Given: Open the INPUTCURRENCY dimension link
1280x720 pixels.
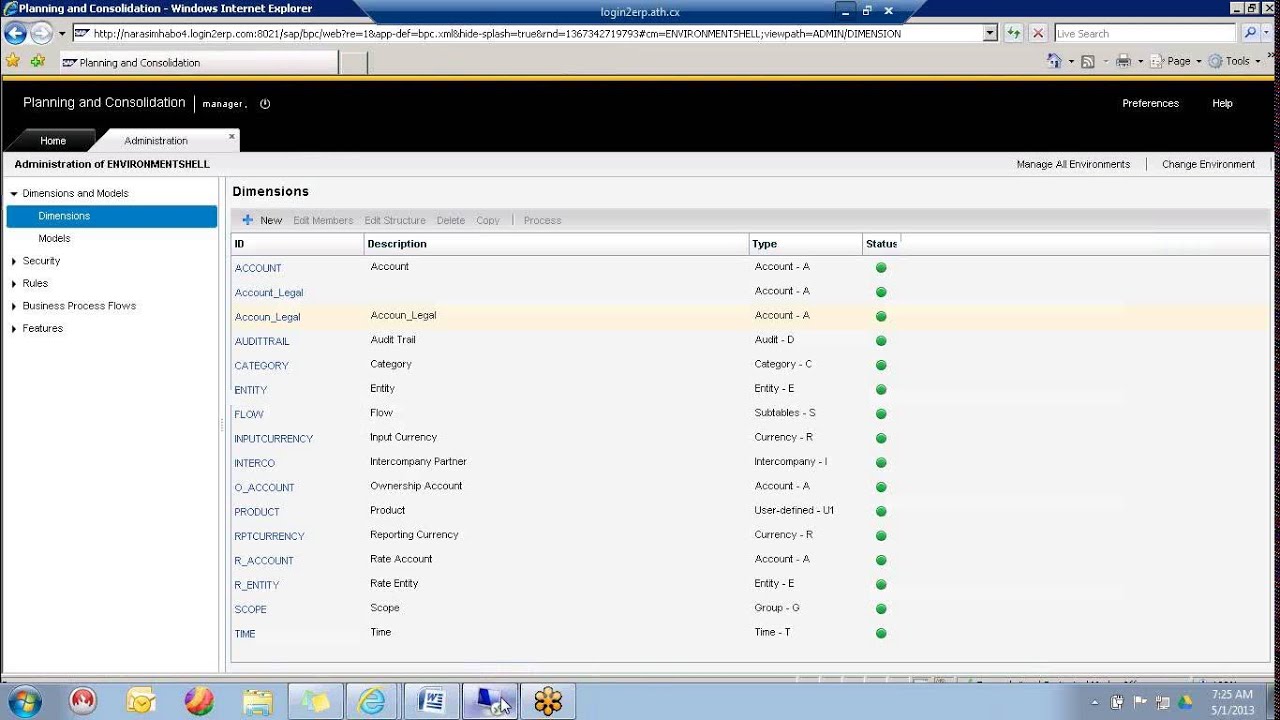Looking at the screenshot, I should point(274,439).
